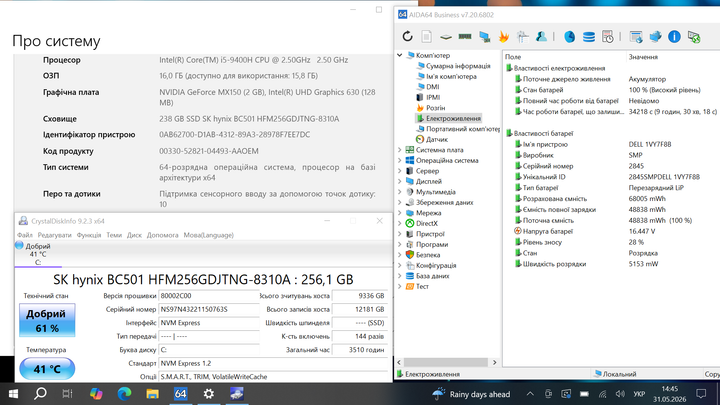Click the computer network monitor toolbar icon
This screenshot has height=405, width=720.
tap(484, 37)
